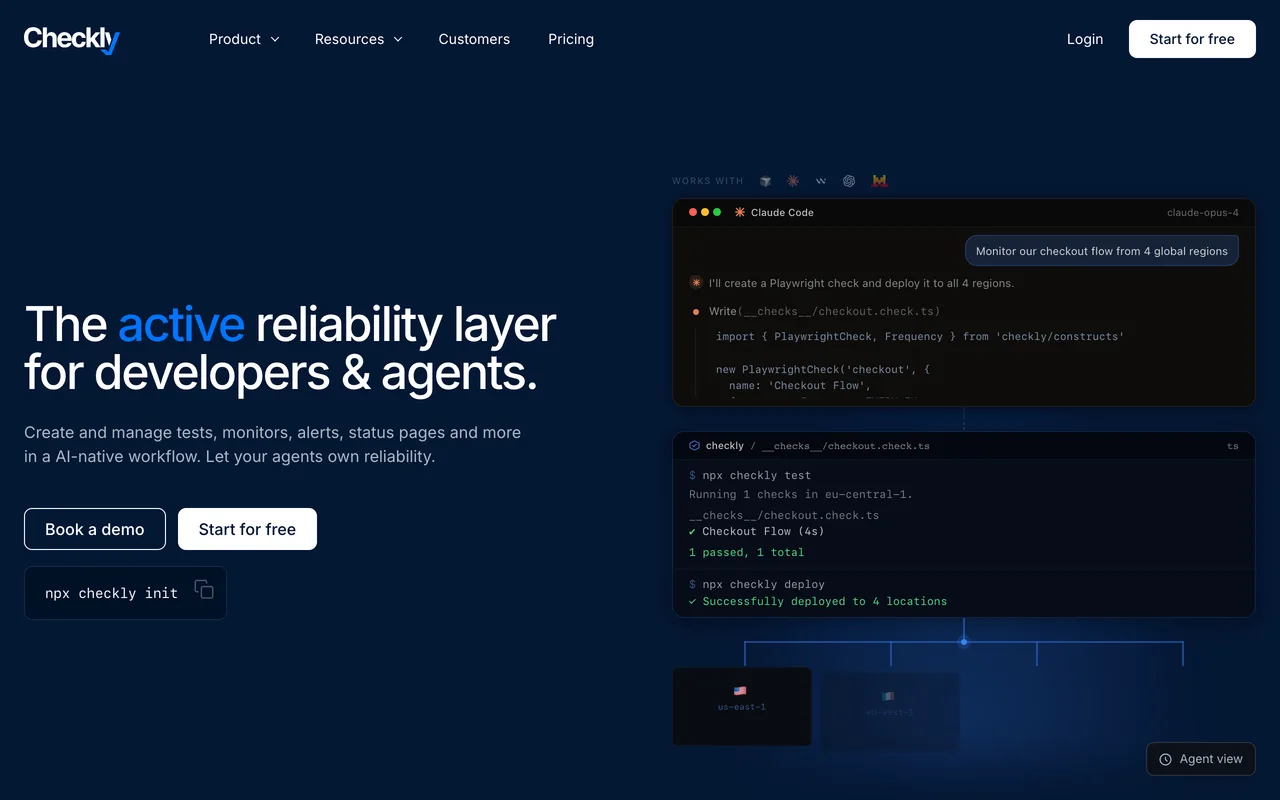Select the OpenAI icon in Works With
1280x800 pixels.
[849, 181]
